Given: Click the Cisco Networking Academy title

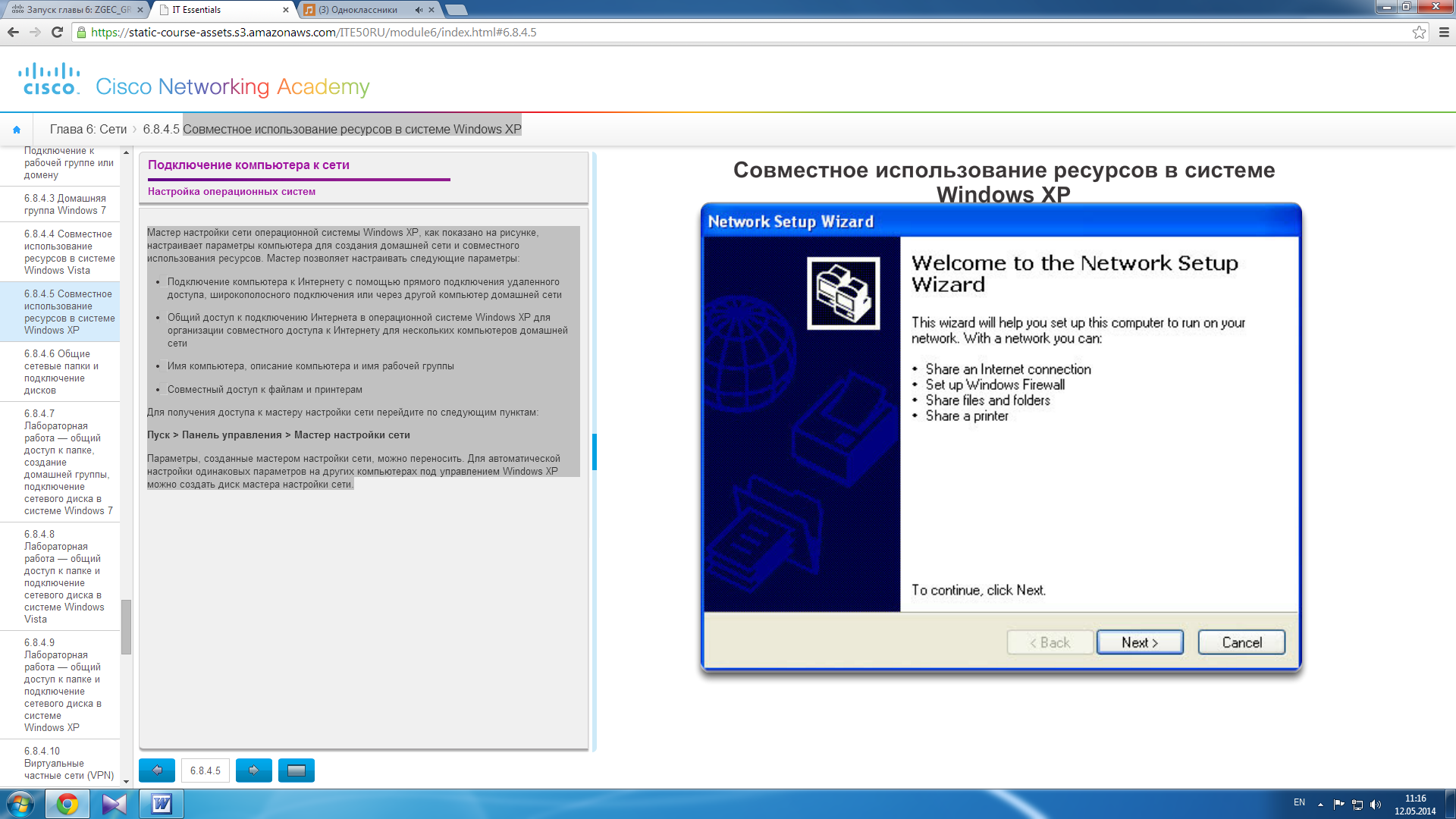Looking at the screenshot, I should coord(233,87).
